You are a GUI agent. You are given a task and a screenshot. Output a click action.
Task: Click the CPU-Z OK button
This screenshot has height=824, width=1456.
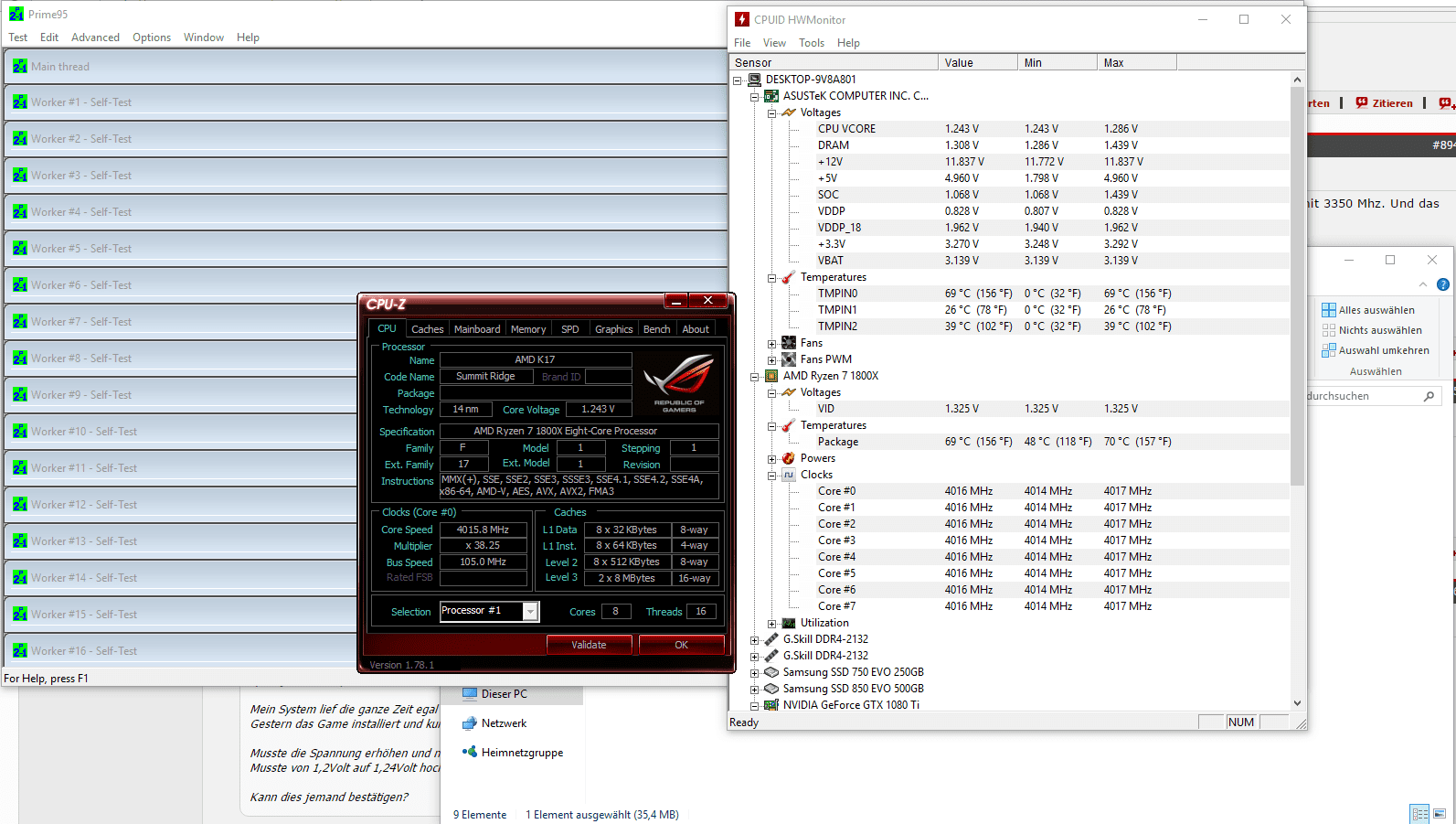click(681, 645)
